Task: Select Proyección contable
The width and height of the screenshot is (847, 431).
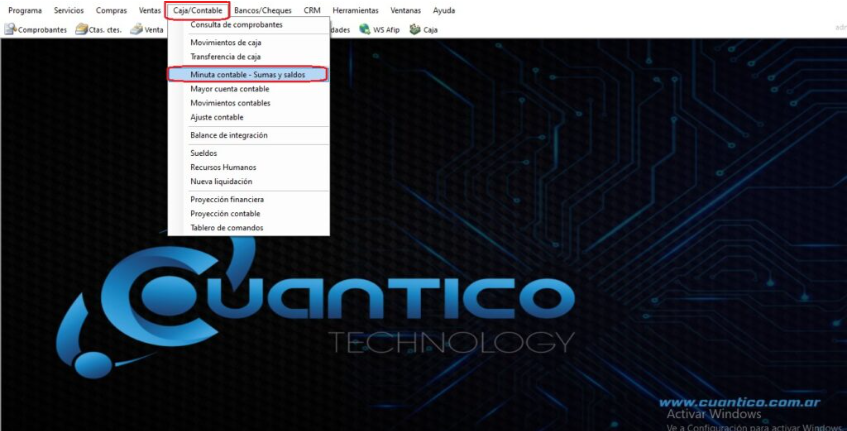Action: point(248,213)
